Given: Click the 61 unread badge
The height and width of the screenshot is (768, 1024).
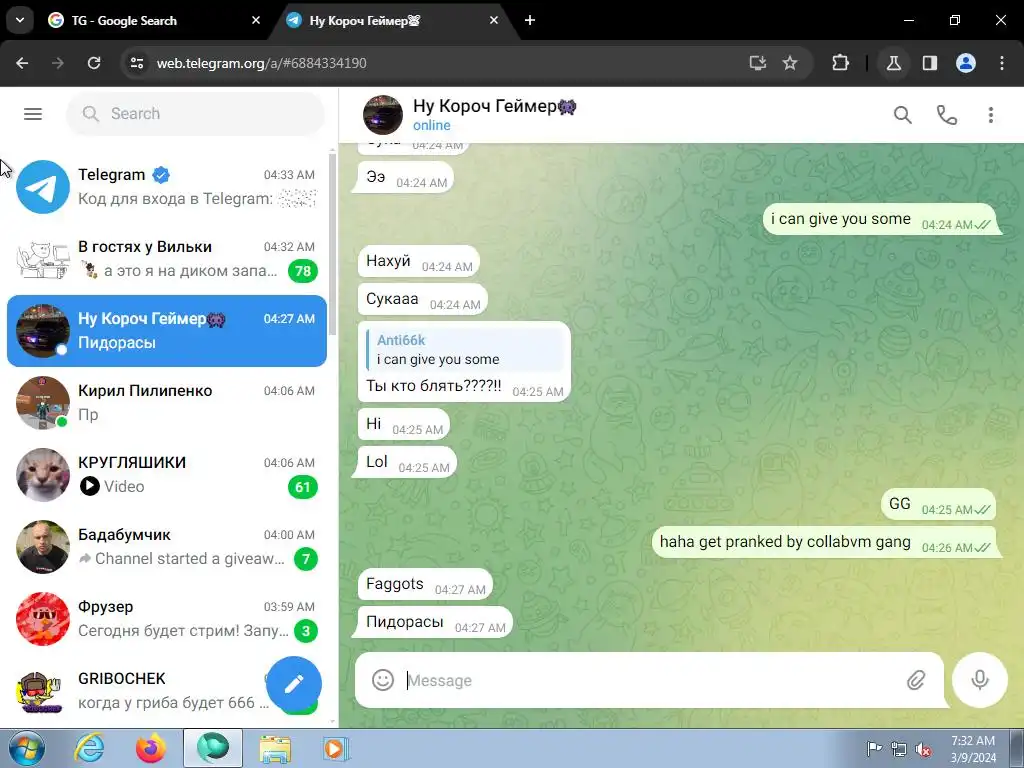Looking at the screenshot, I should [x=303, y=487].
